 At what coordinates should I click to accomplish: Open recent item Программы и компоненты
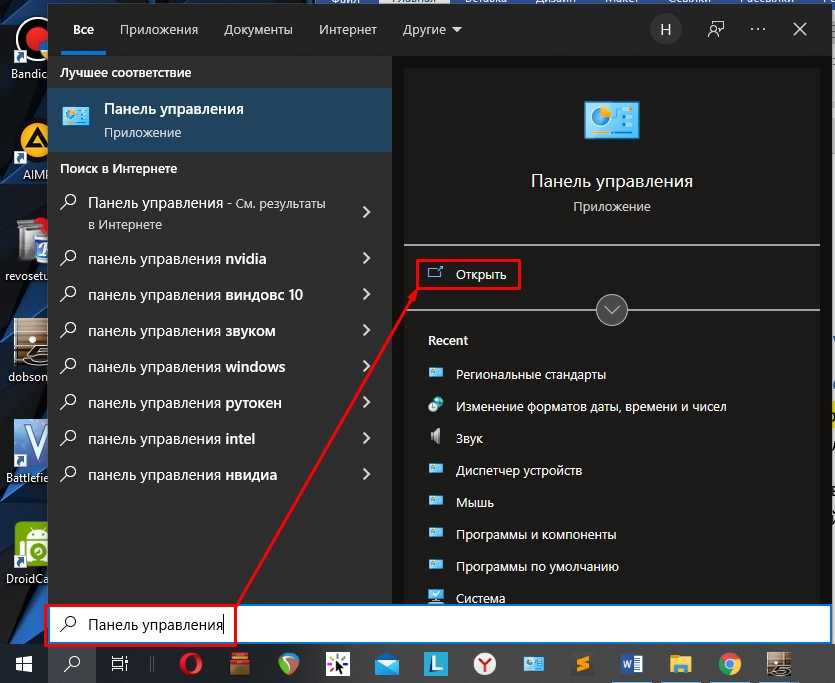click(535, 534)
